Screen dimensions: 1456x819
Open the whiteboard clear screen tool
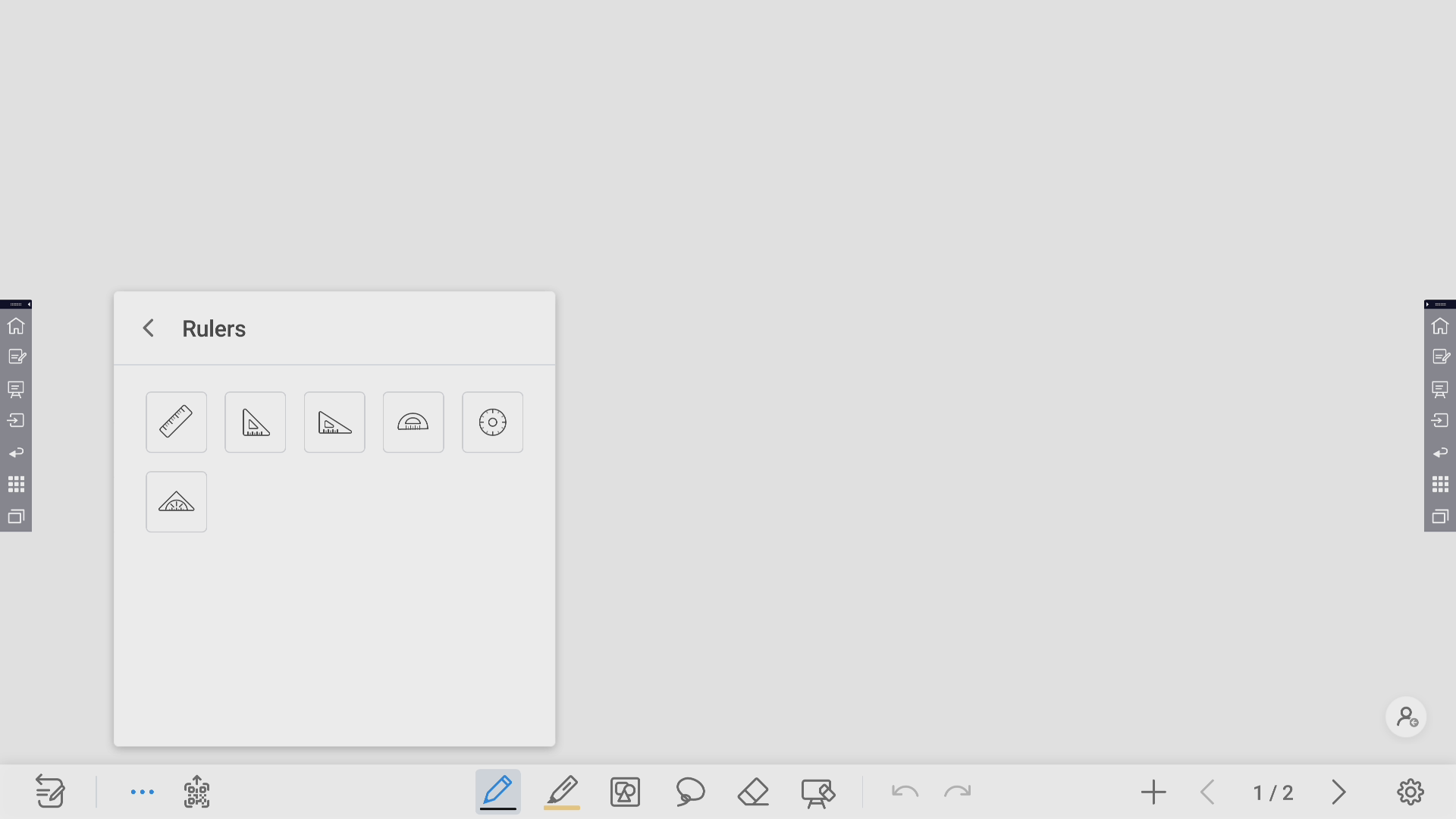tap(817, 793)
